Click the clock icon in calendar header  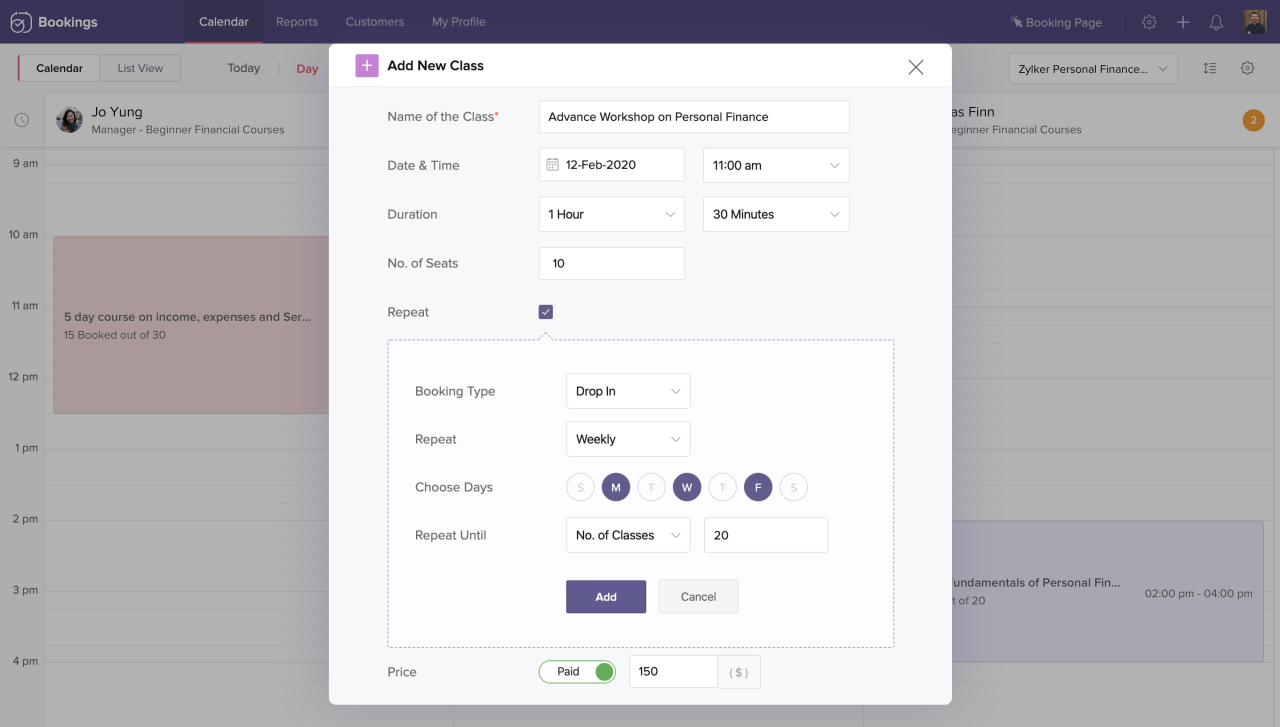pyautogui.click(x=22, y=120)
